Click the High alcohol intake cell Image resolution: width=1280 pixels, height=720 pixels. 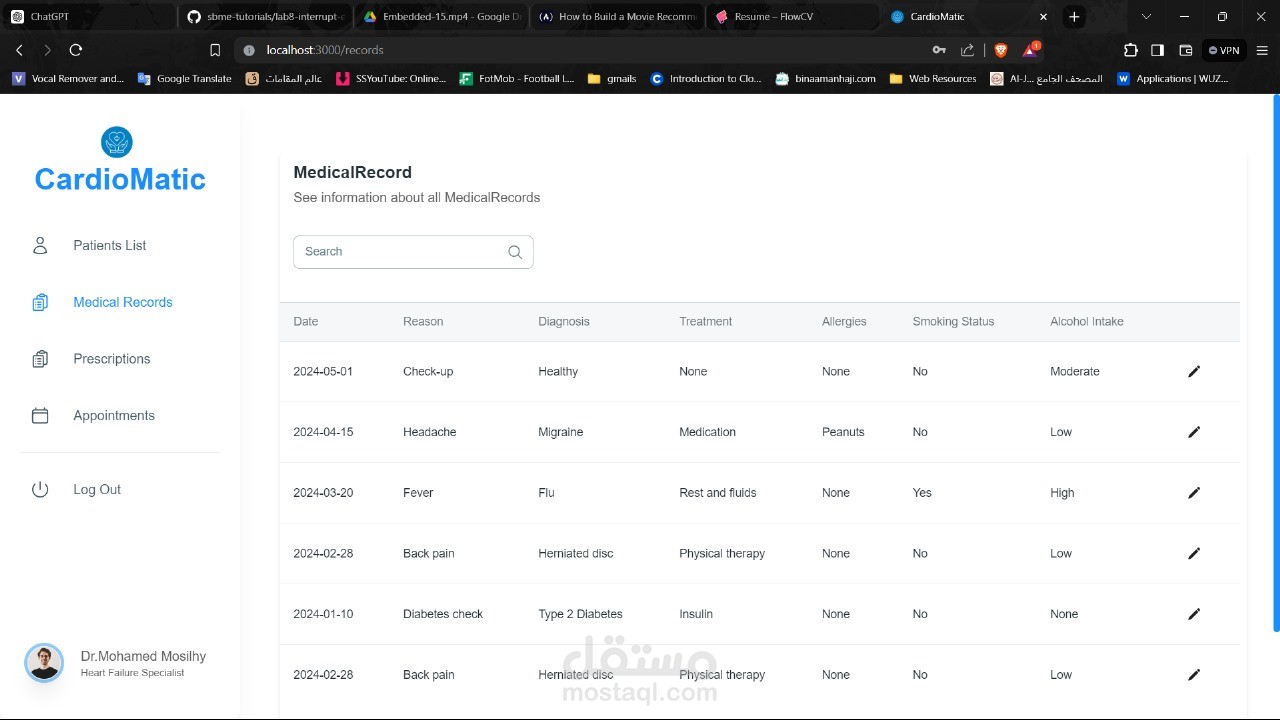point(1062,493)
